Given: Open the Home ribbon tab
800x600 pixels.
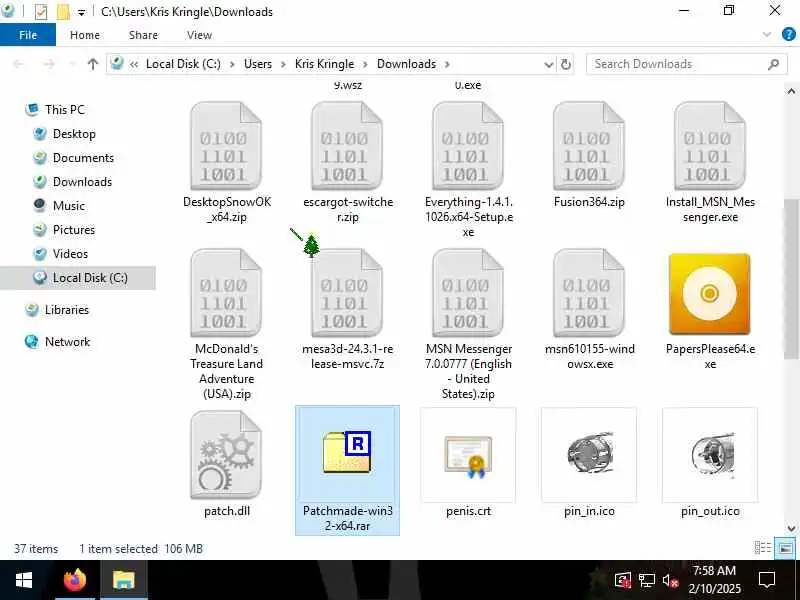Looking at the screenshot, I should pos(85,35).
